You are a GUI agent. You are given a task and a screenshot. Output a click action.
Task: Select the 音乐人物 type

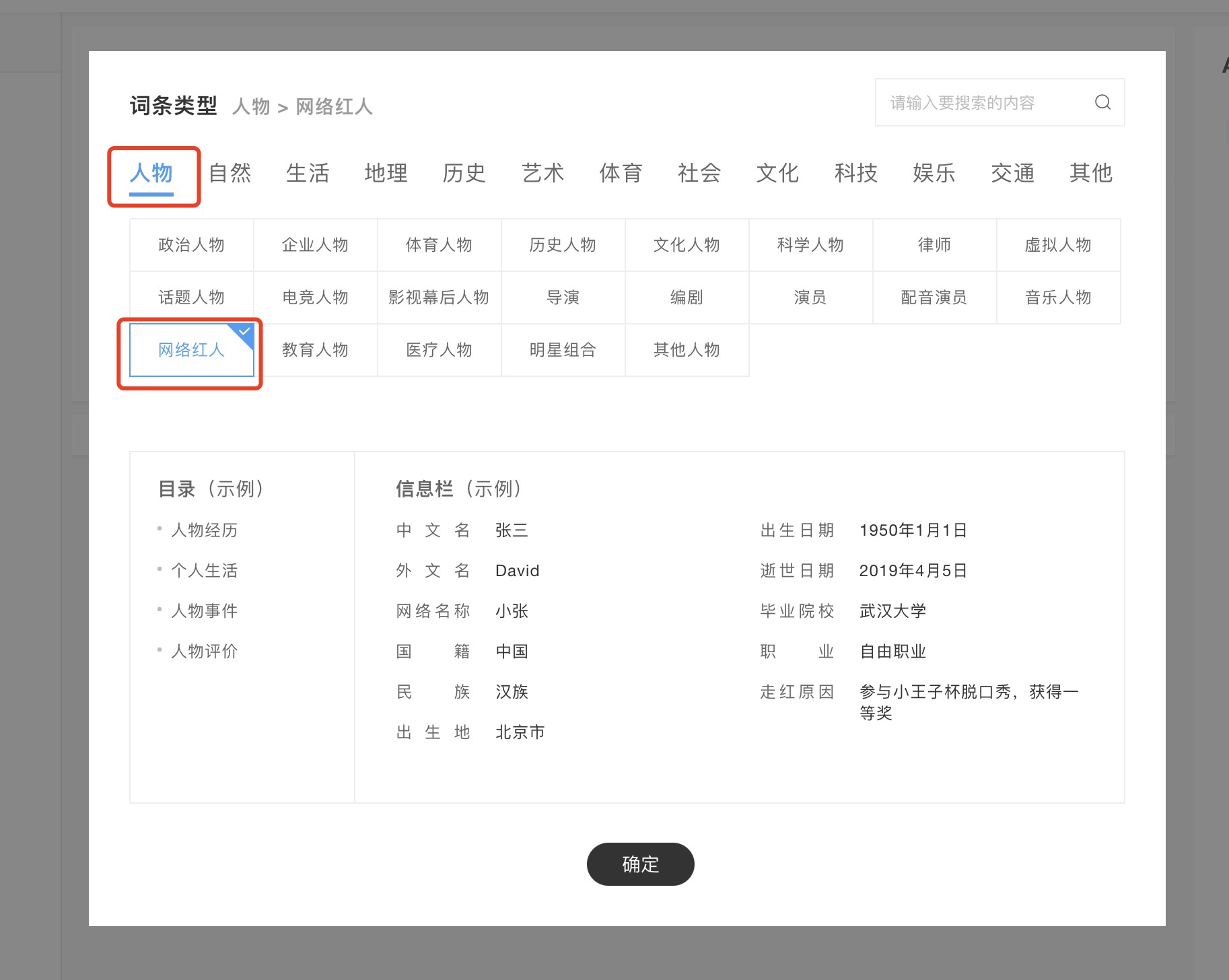[x=1059, y=297]
